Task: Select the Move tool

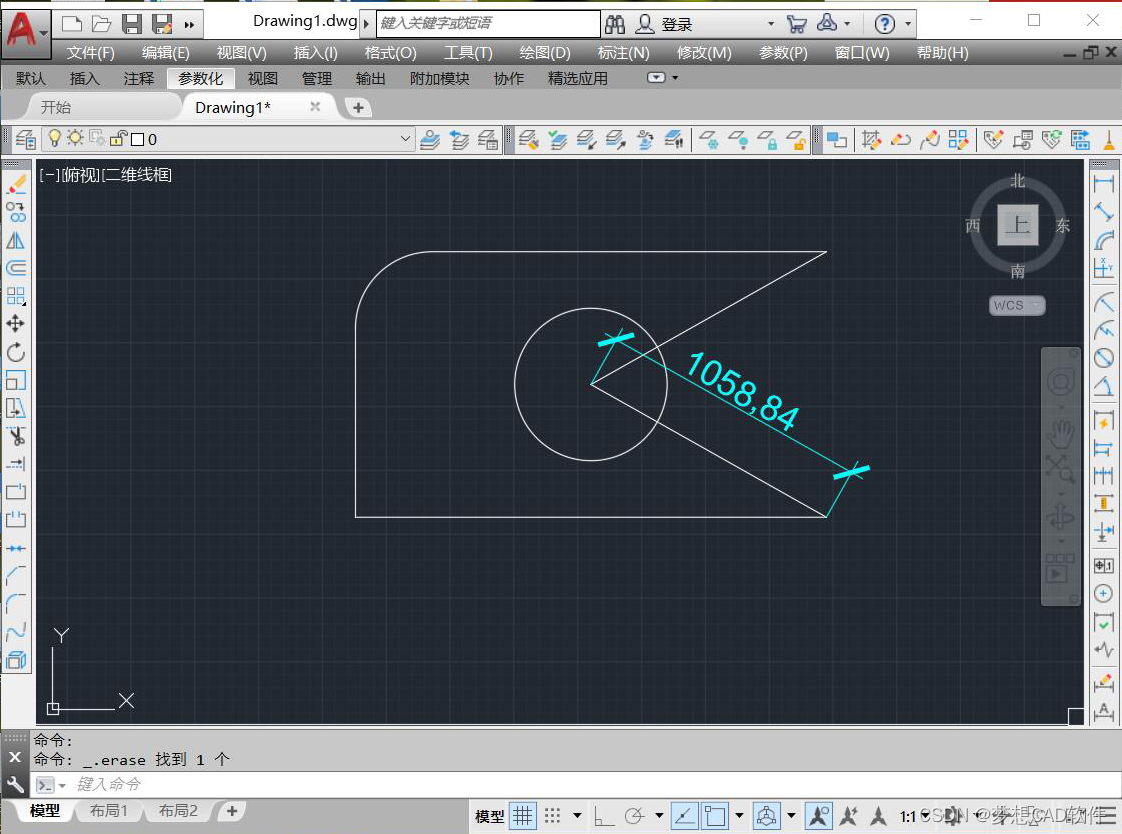Action: [x=16, y=324]
